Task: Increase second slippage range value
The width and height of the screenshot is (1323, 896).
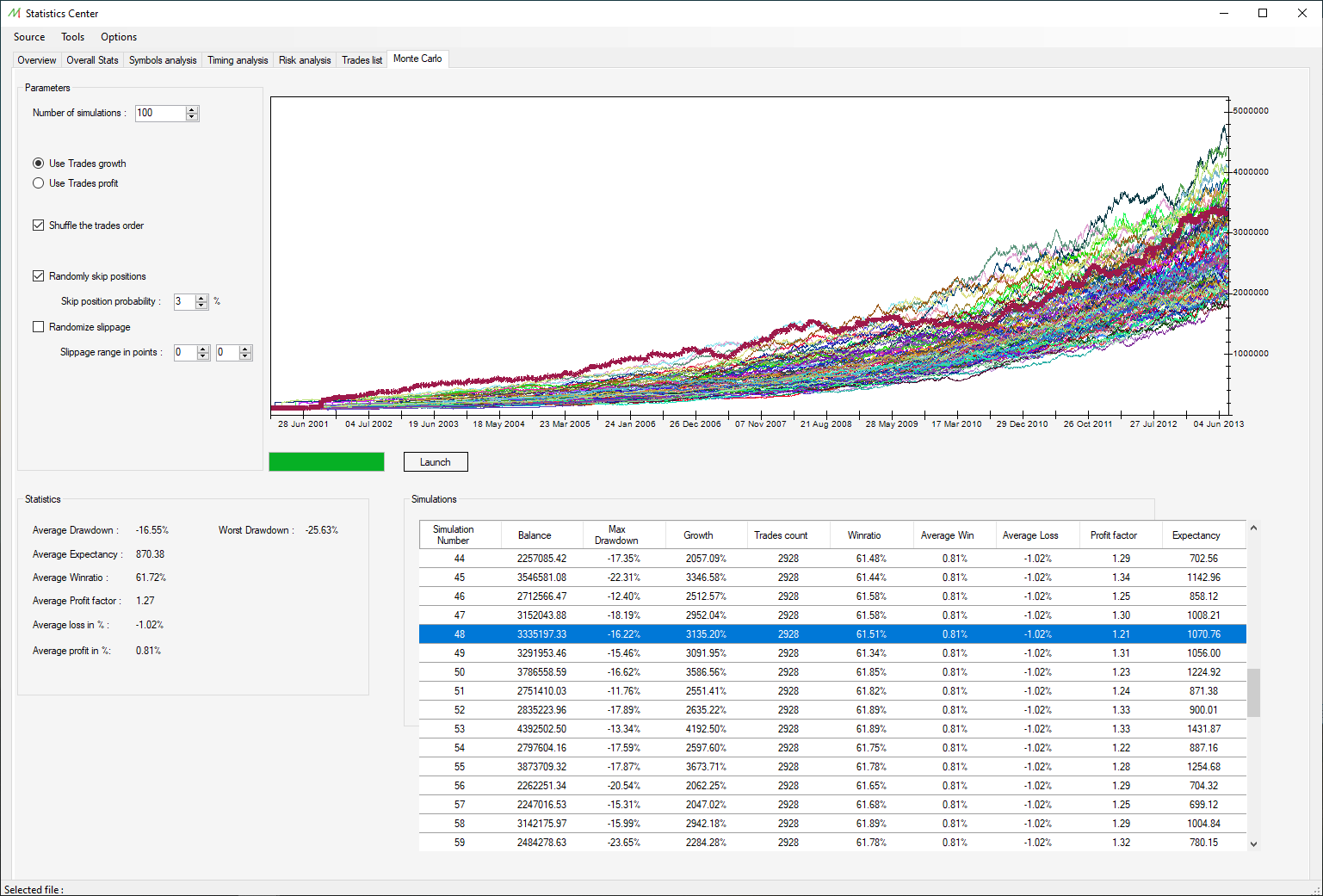Action: click(246, 349)
